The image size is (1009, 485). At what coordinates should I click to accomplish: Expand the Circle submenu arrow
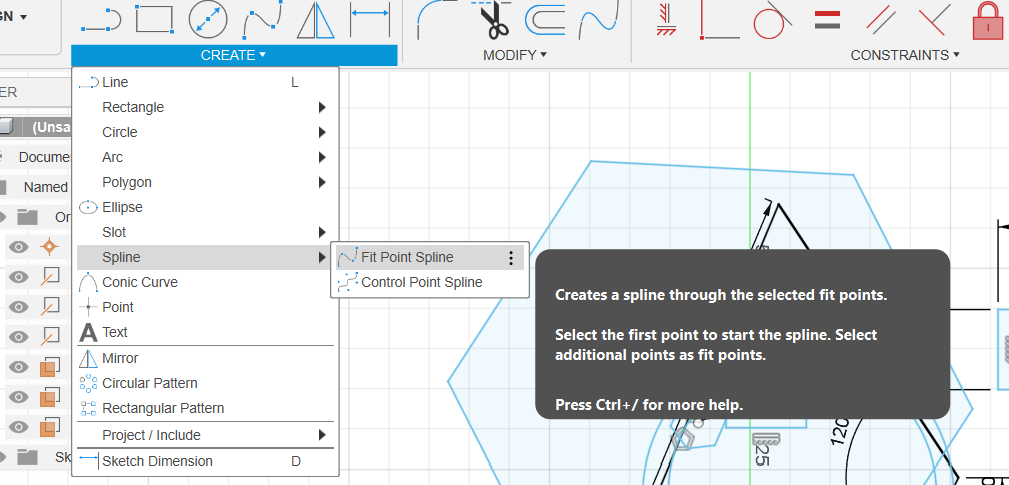point(322,133)
